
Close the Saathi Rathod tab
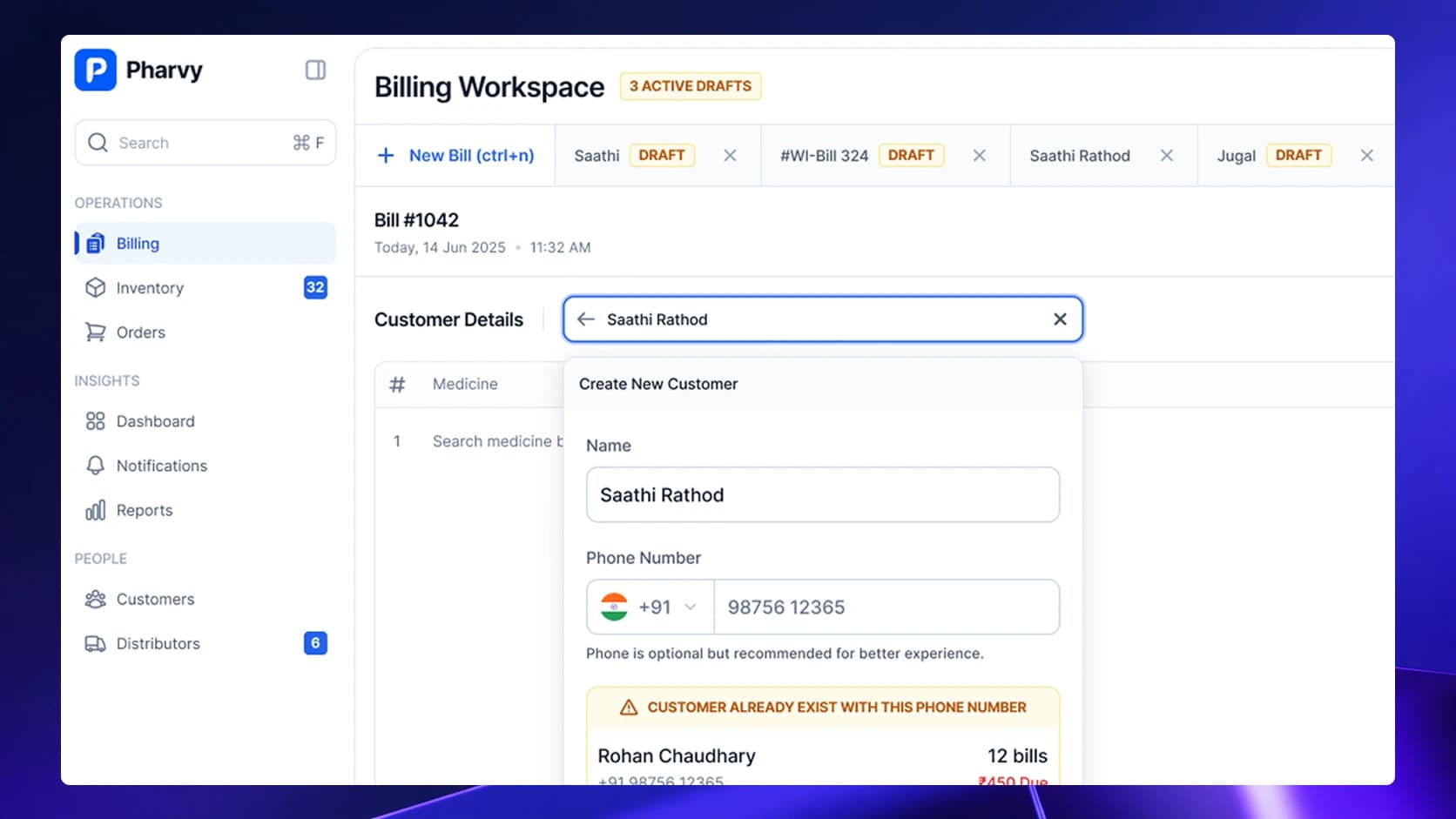point(1167,156)
